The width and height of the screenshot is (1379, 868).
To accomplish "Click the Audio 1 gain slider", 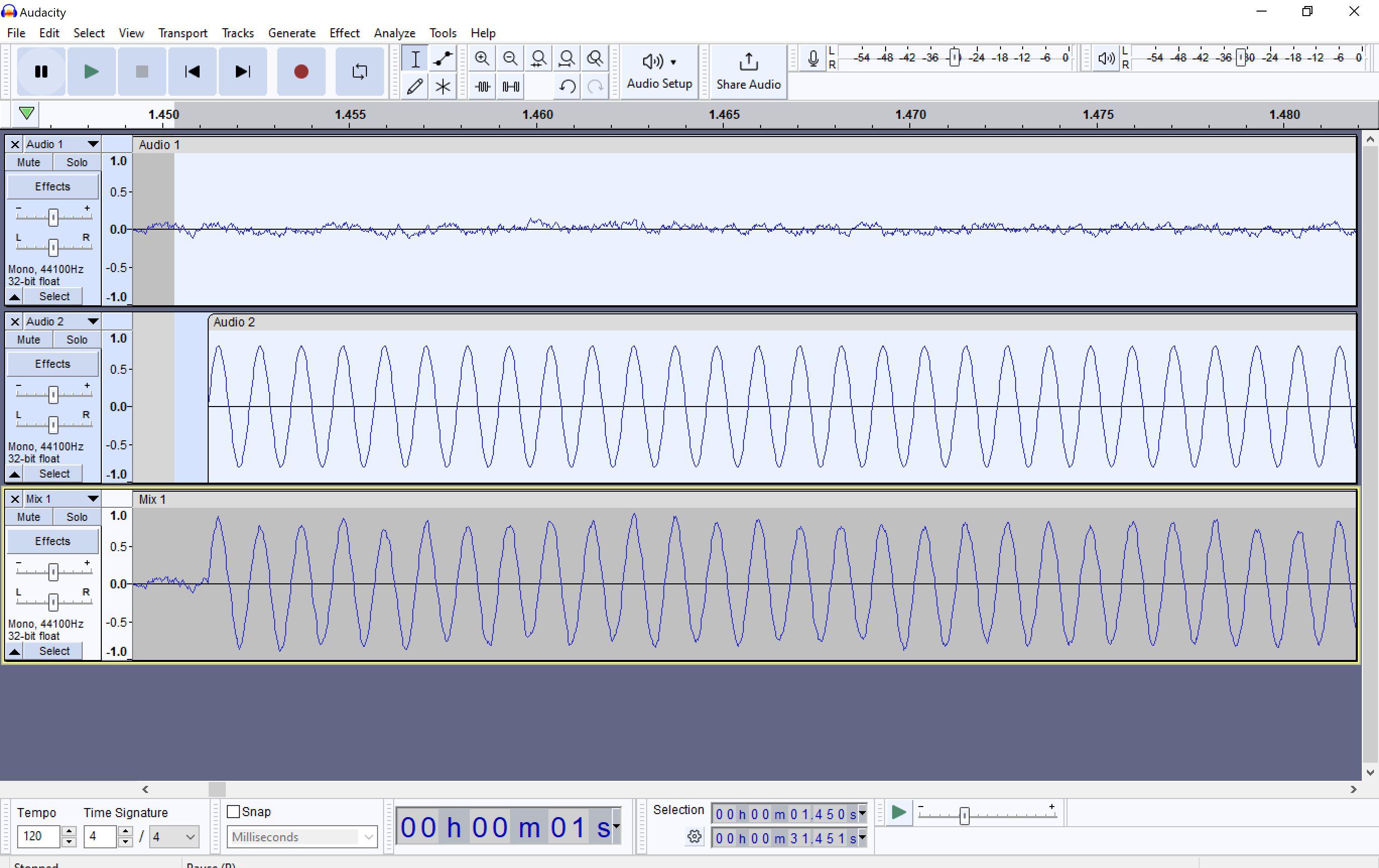I will pyautogui.click(x=53, y=217).
